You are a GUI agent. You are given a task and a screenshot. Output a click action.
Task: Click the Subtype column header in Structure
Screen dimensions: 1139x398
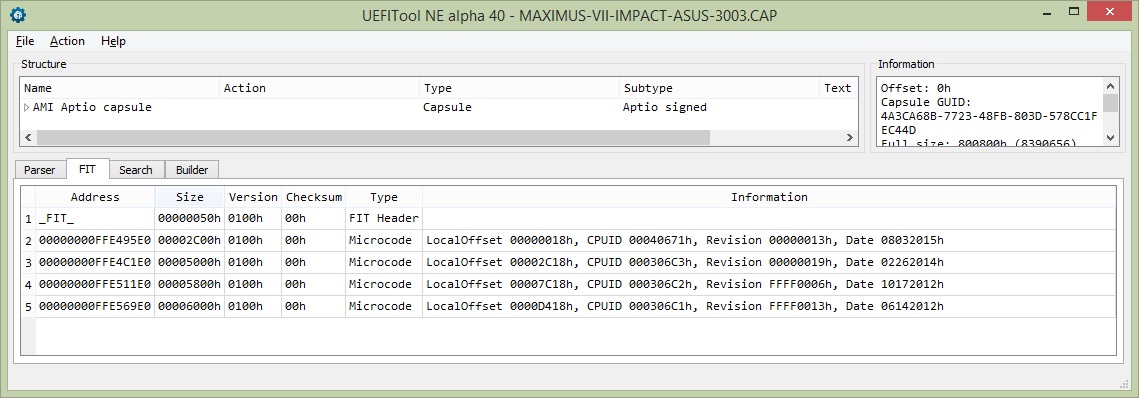coord(718,88)
